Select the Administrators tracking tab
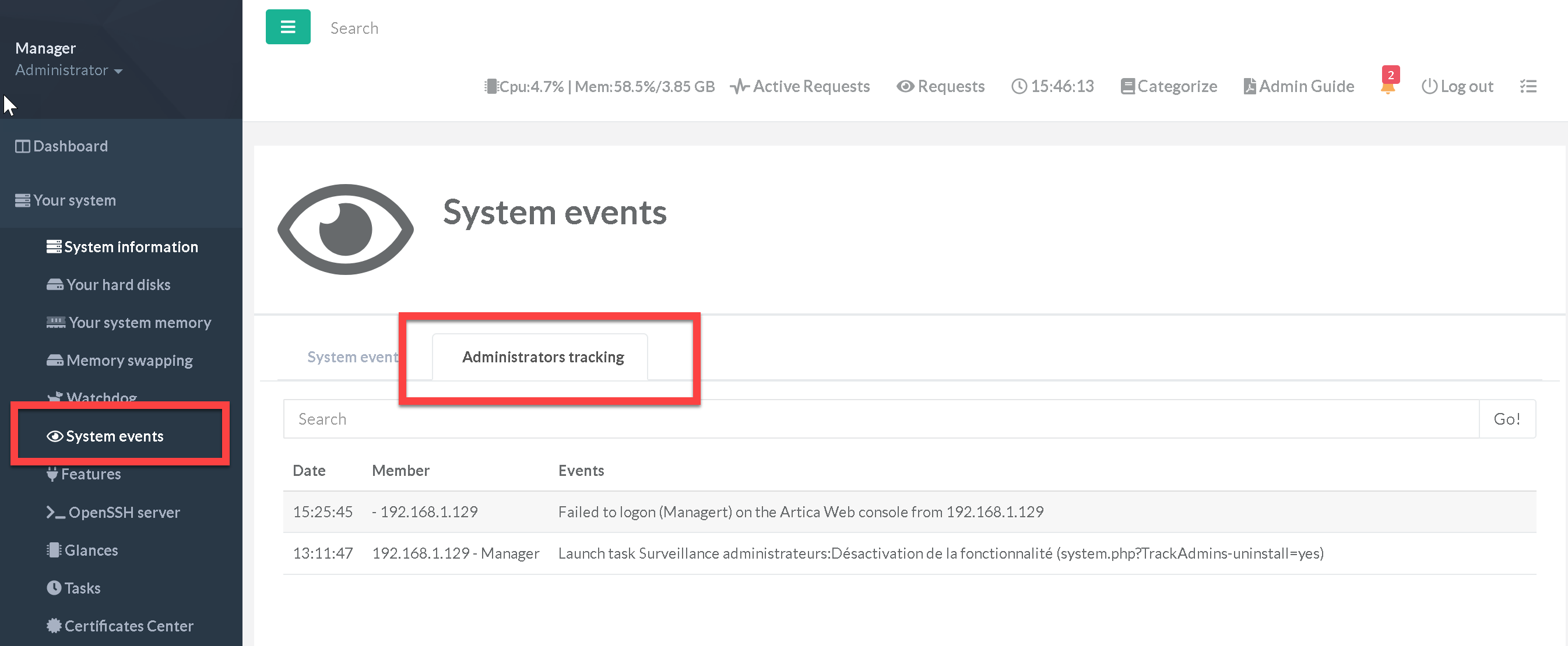The width and height of the screenshot is (1568, 646). point(542,357)
